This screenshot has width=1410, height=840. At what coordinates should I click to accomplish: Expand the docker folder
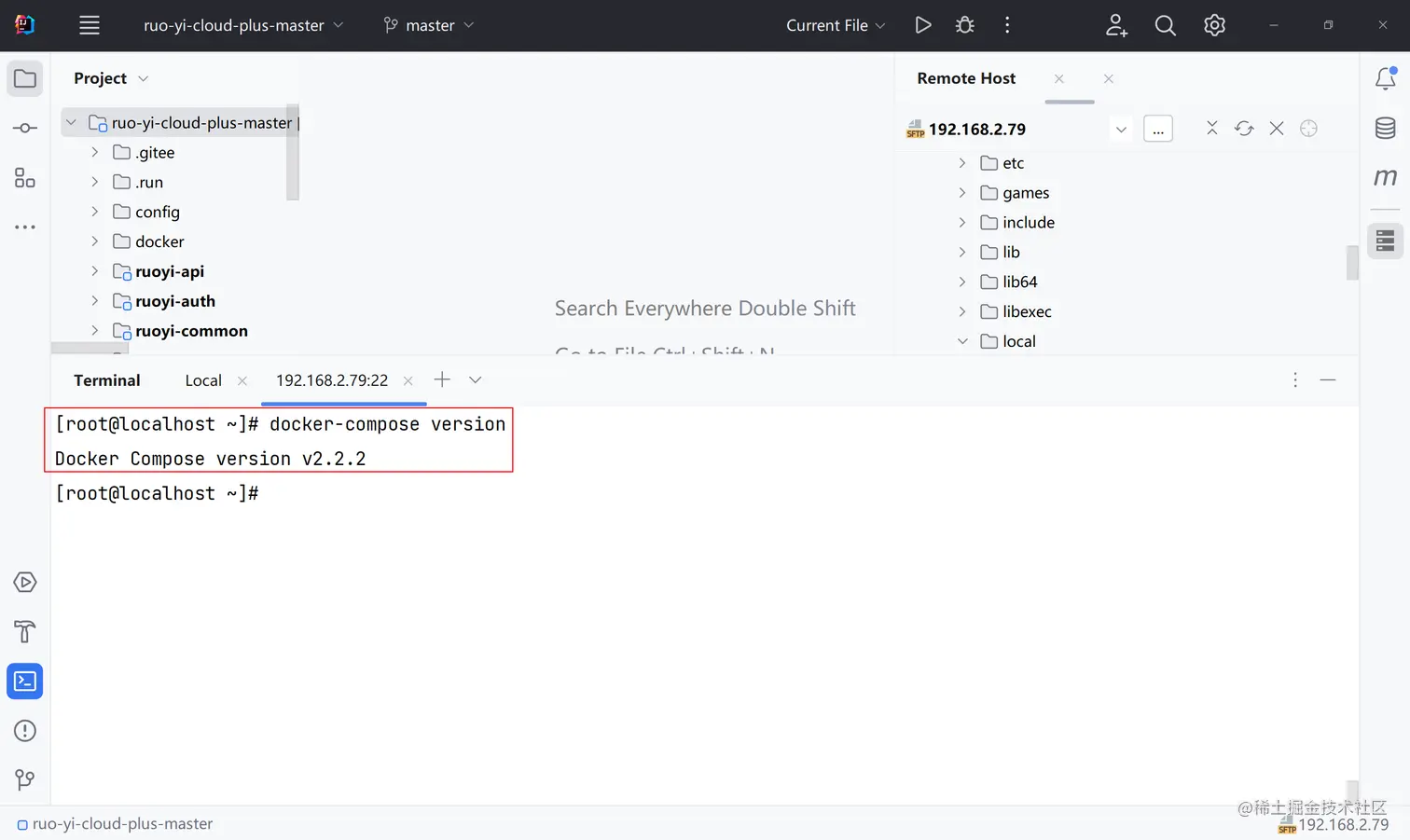tap(94, 241)
